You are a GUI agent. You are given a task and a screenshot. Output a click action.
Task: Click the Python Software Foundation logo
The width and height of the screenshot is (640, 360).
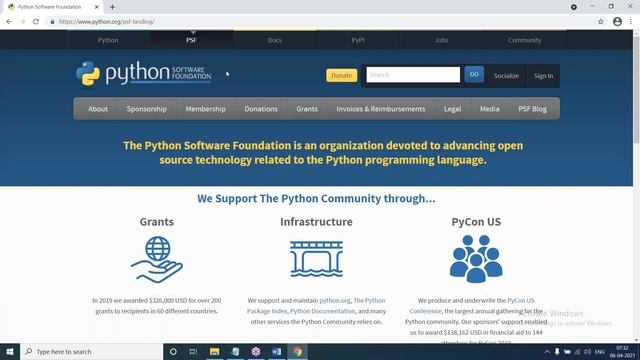pos(143,73)
